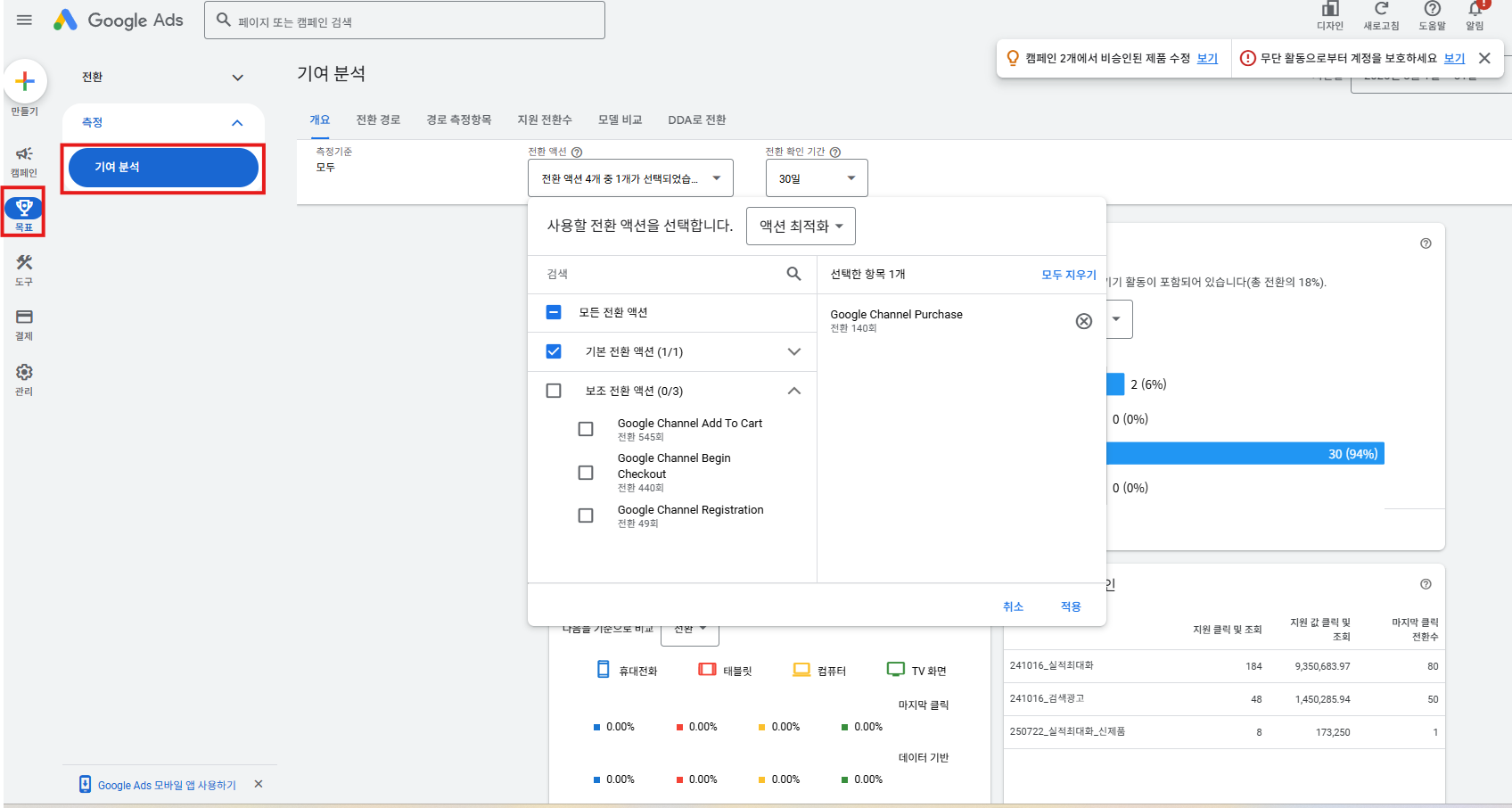Expand 전환 section in side panel
This screenshot has width=1512, height=808.
(x=238, y=78)
